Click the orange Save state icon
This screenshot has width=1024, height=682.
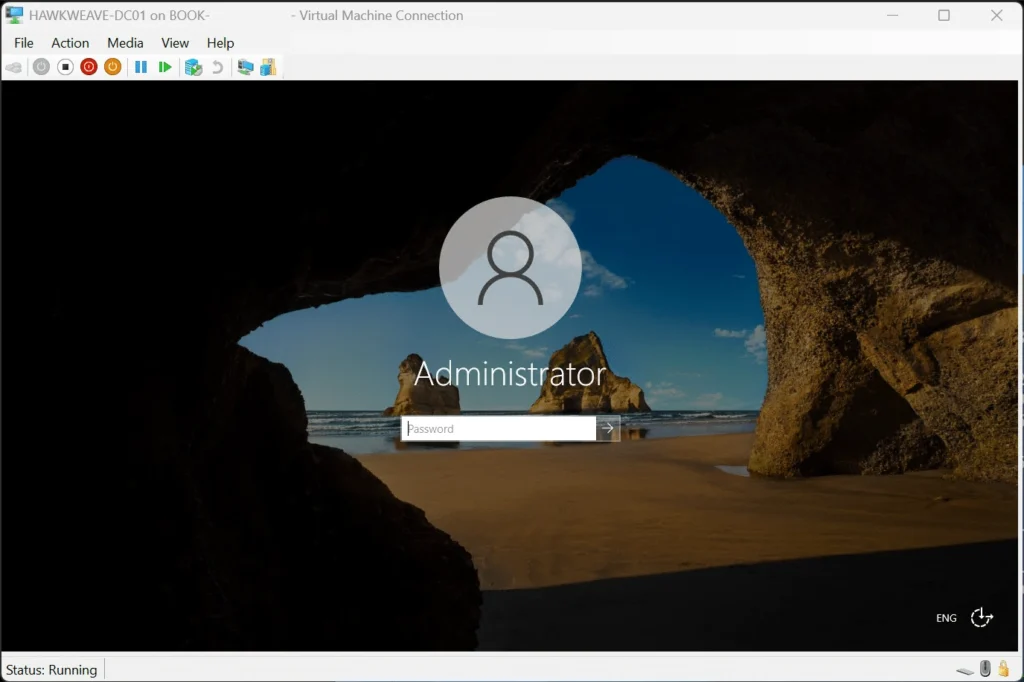(x=113, y=67)
